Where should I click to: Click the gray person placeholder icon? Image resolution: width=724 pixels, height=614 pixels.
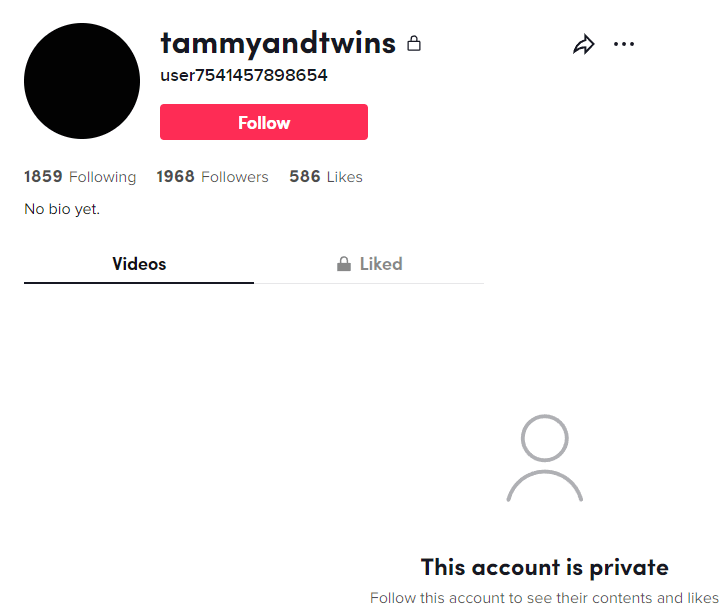(545, 458)
